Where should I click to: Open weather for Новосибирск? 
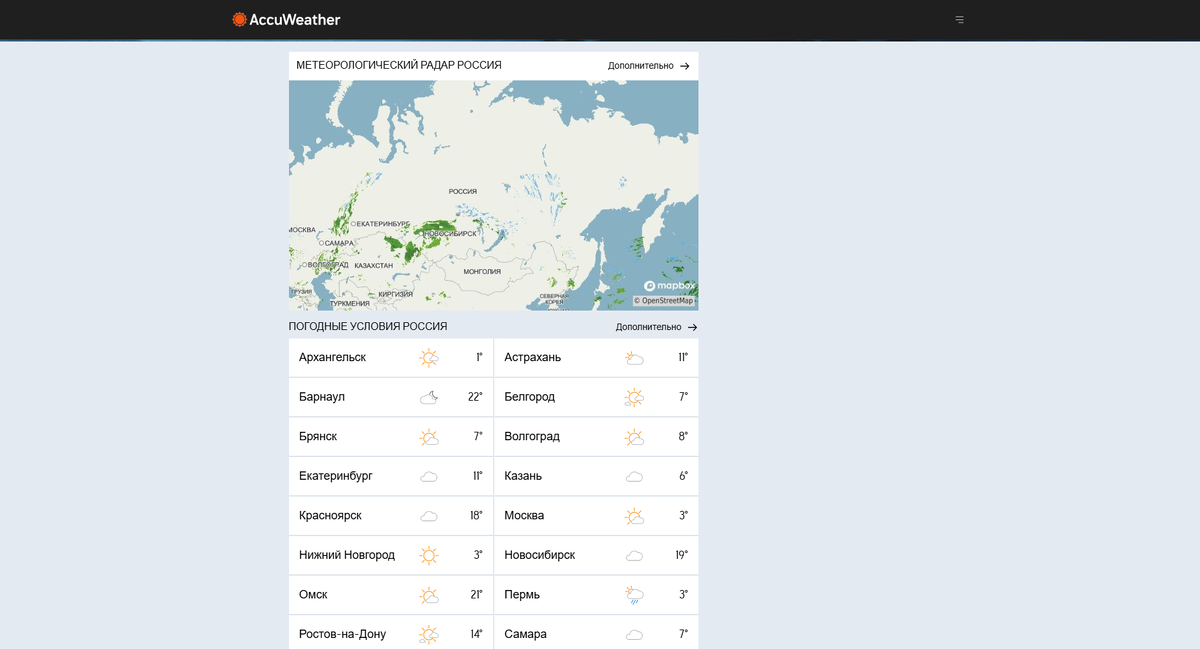point(596,555)
